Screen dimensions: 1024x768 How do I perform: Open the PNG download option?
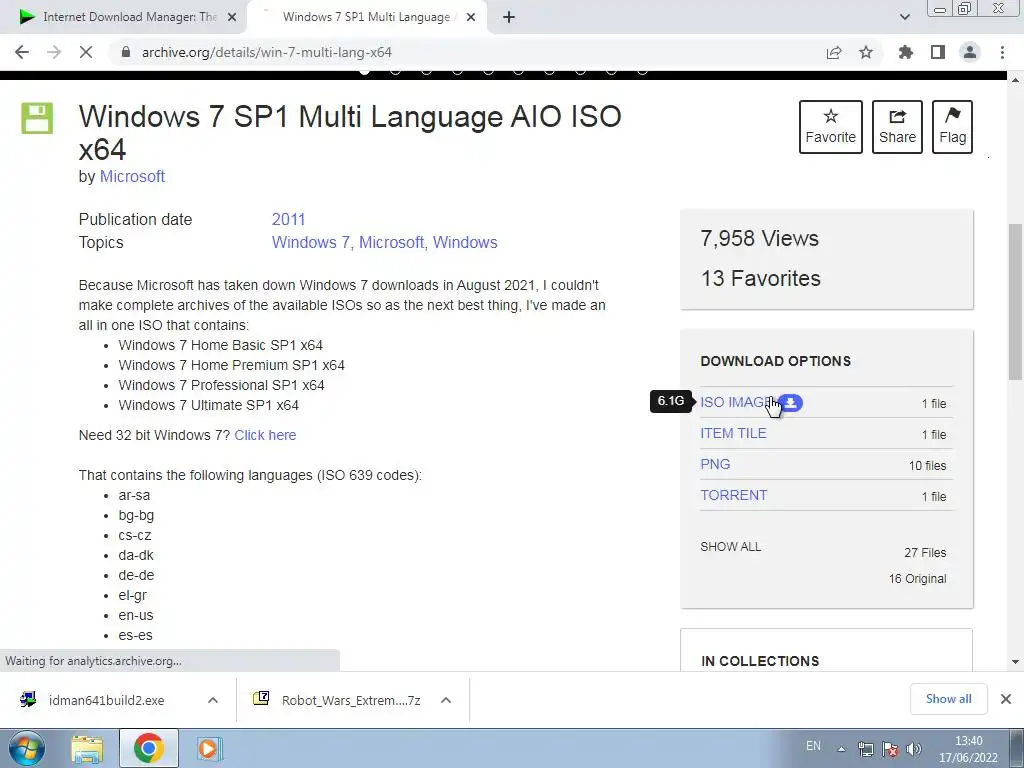click(715, 464)
